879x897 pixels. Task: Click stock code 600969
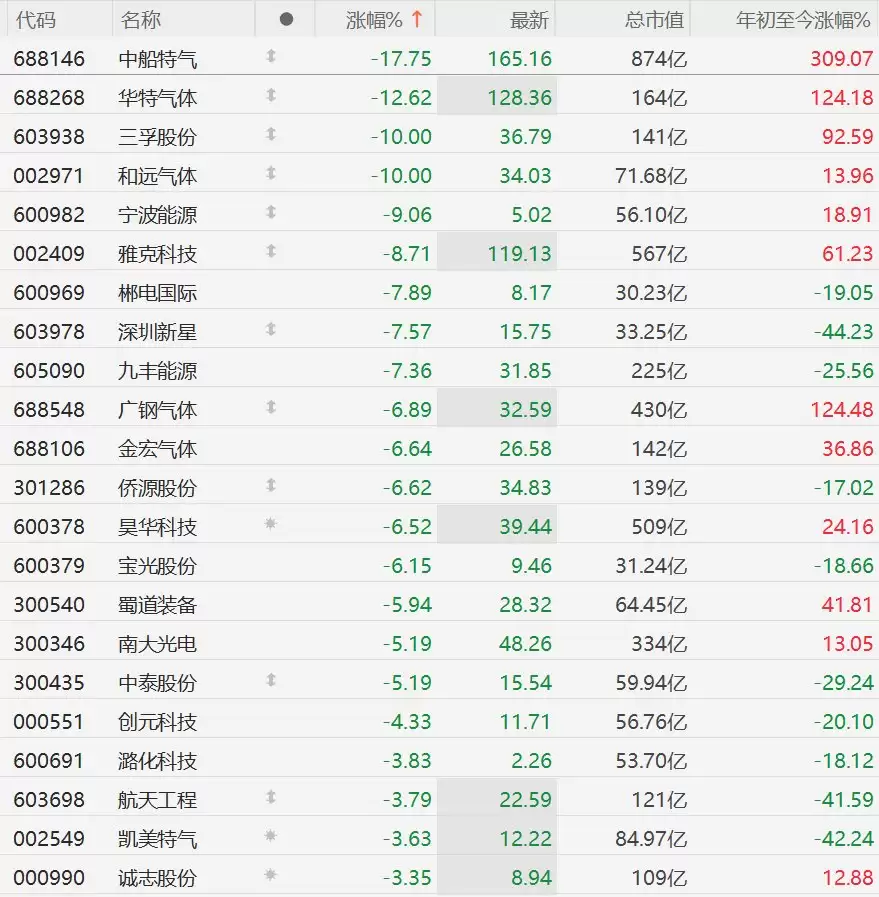click(49, 293)
